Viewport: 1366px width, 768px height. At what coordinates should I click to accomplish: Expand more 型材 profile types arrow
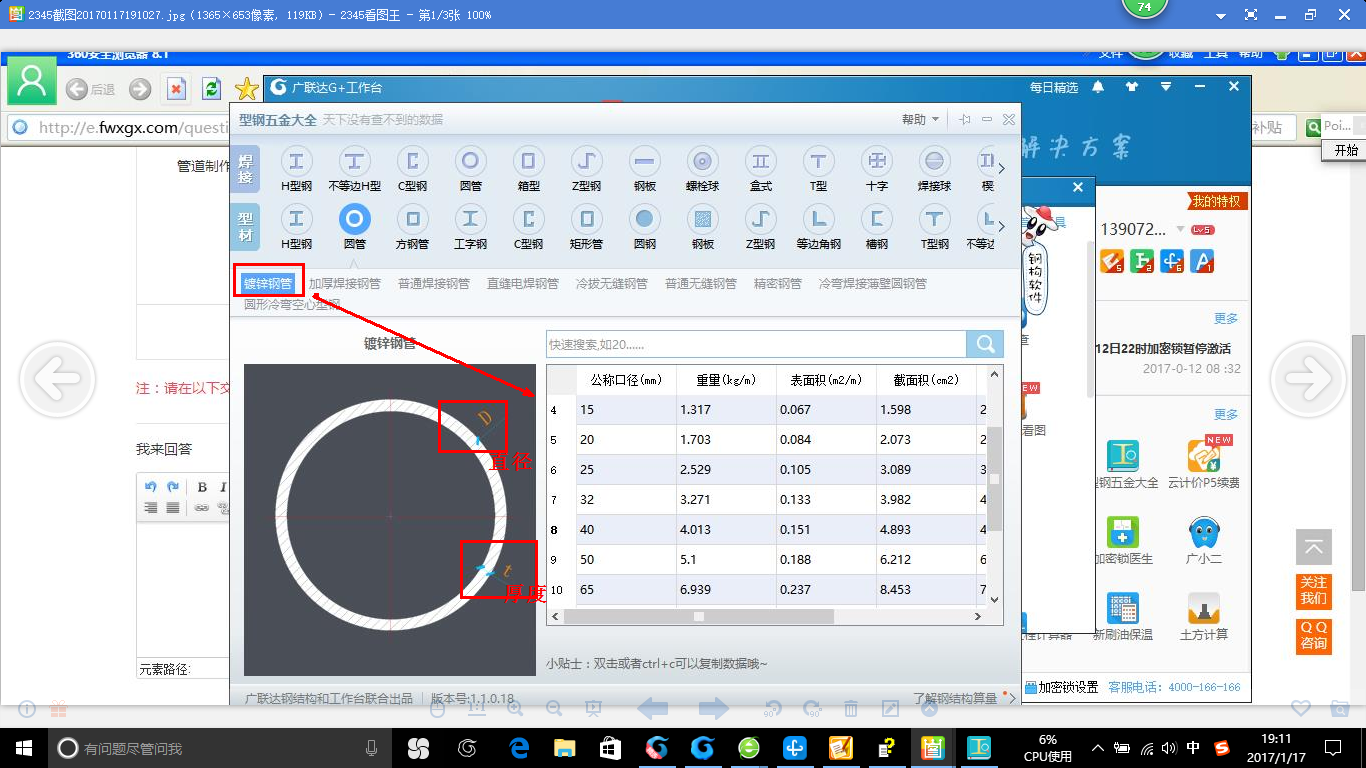pyautogui.click(x=1002, y=226)
